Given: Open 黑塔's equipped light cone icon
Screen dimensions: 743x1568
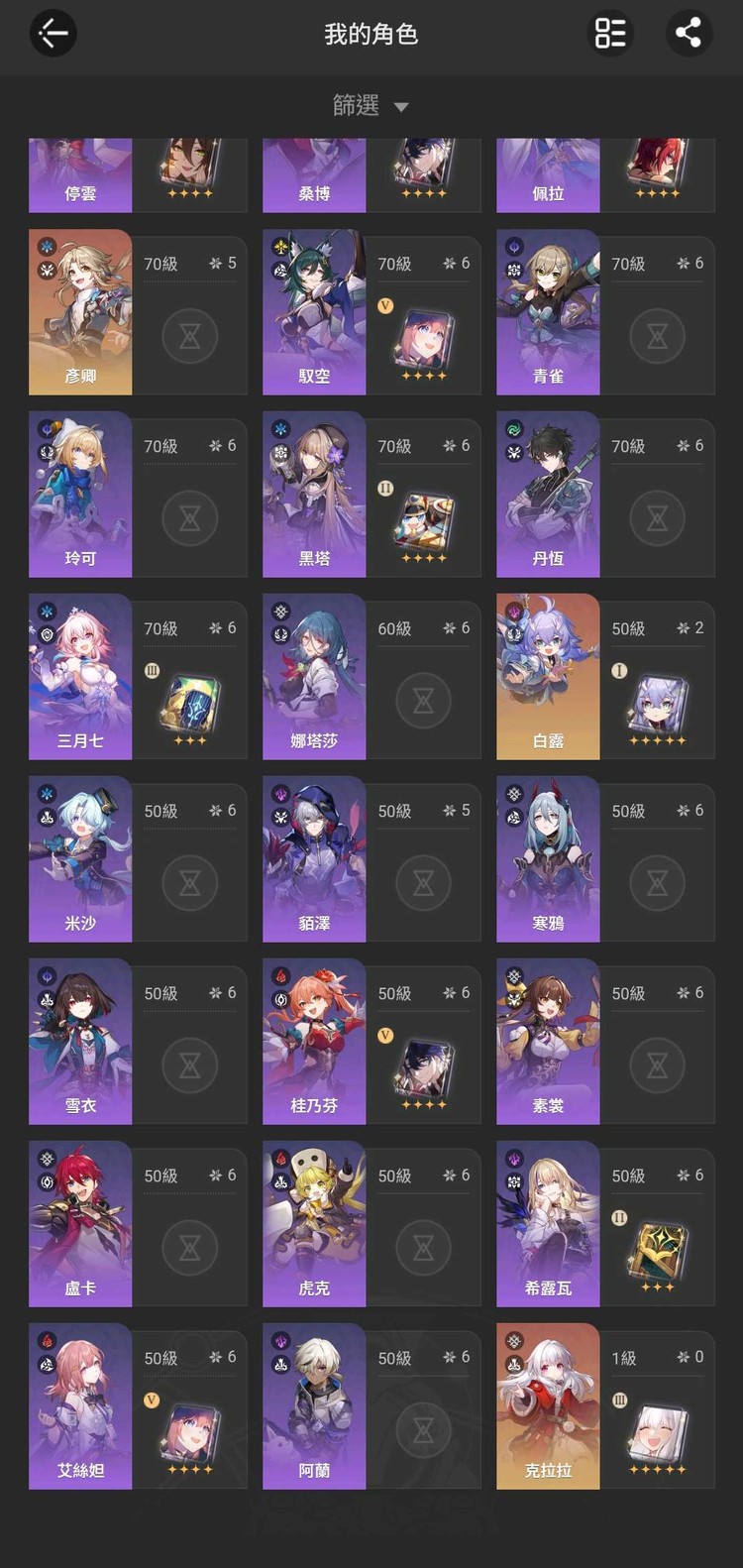Looking at the screenshot, I should pyautogui.click(x=424, y=525).
